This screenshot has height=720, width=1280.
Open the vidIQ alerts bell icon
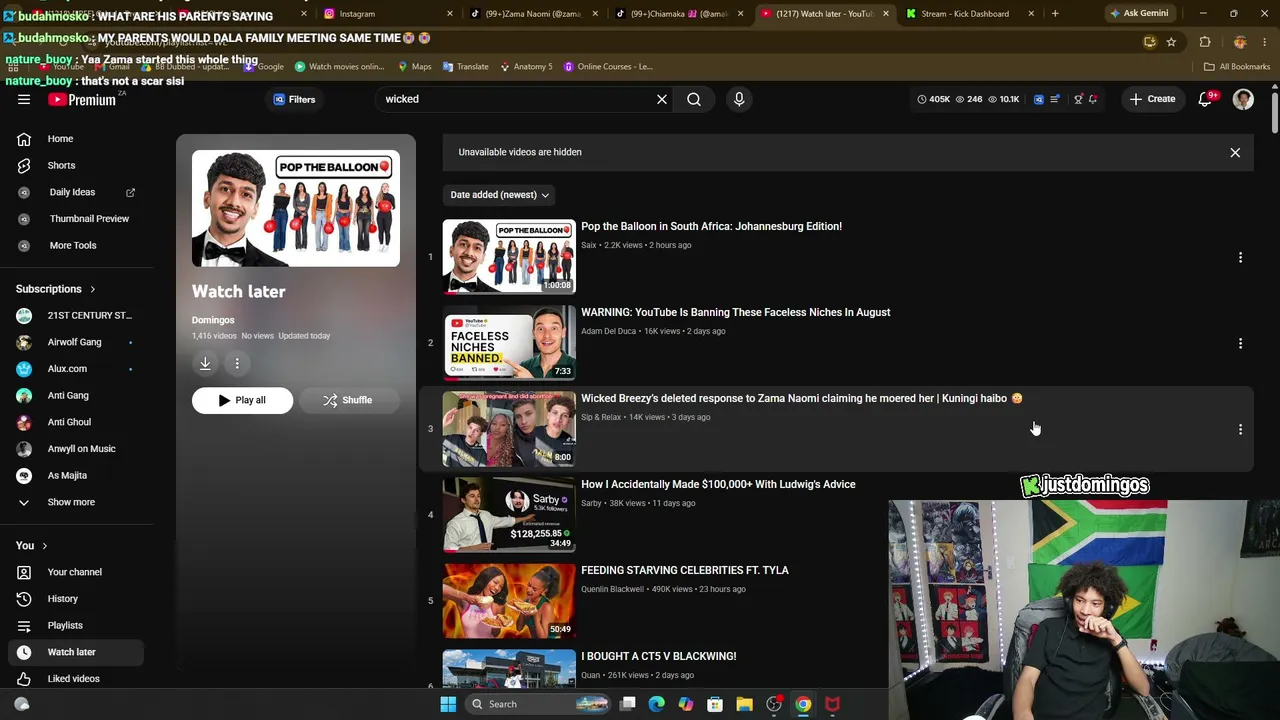(1093, 99)
